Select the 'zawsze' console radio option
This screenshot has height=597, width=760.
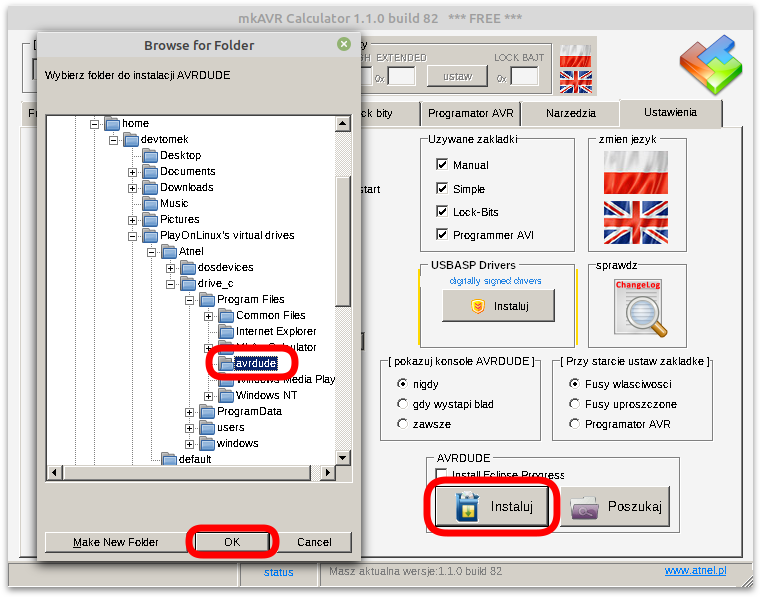pos(403,424)
